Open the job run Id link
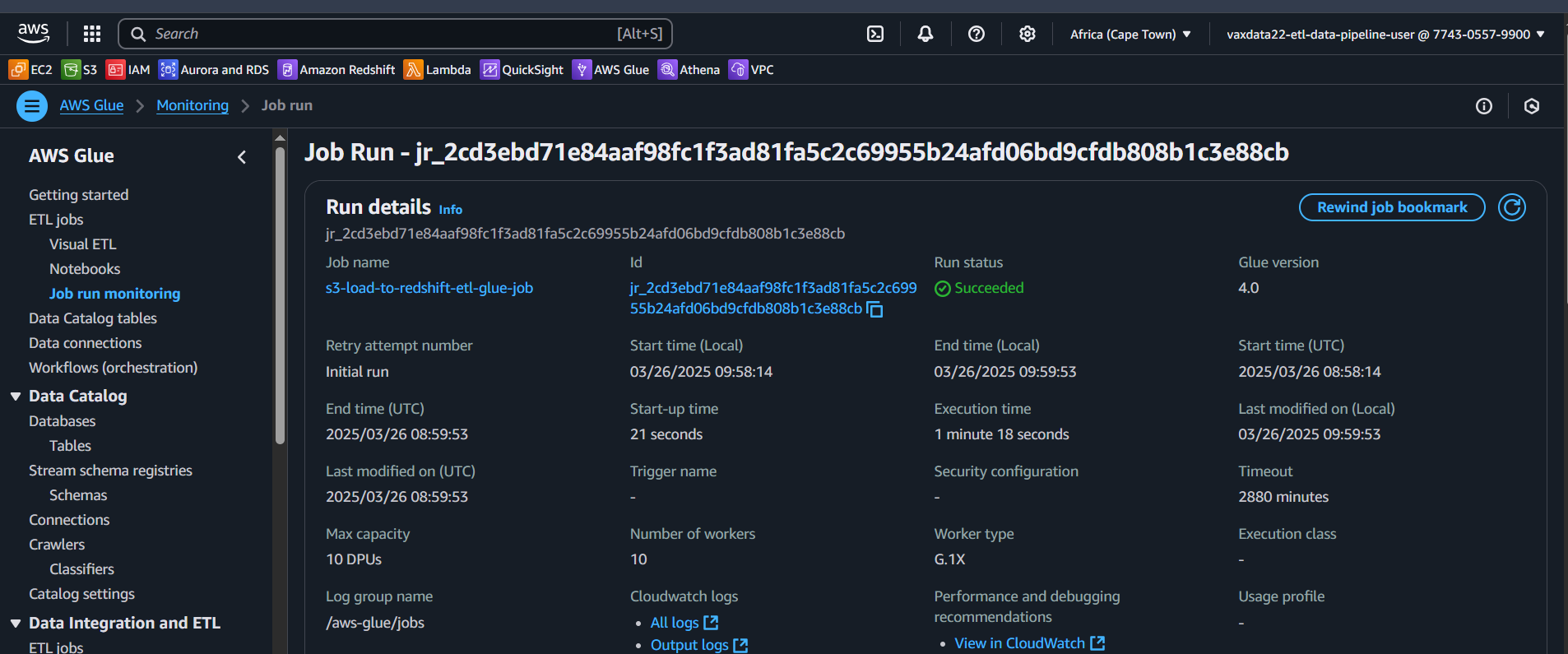 pos(773,299)
